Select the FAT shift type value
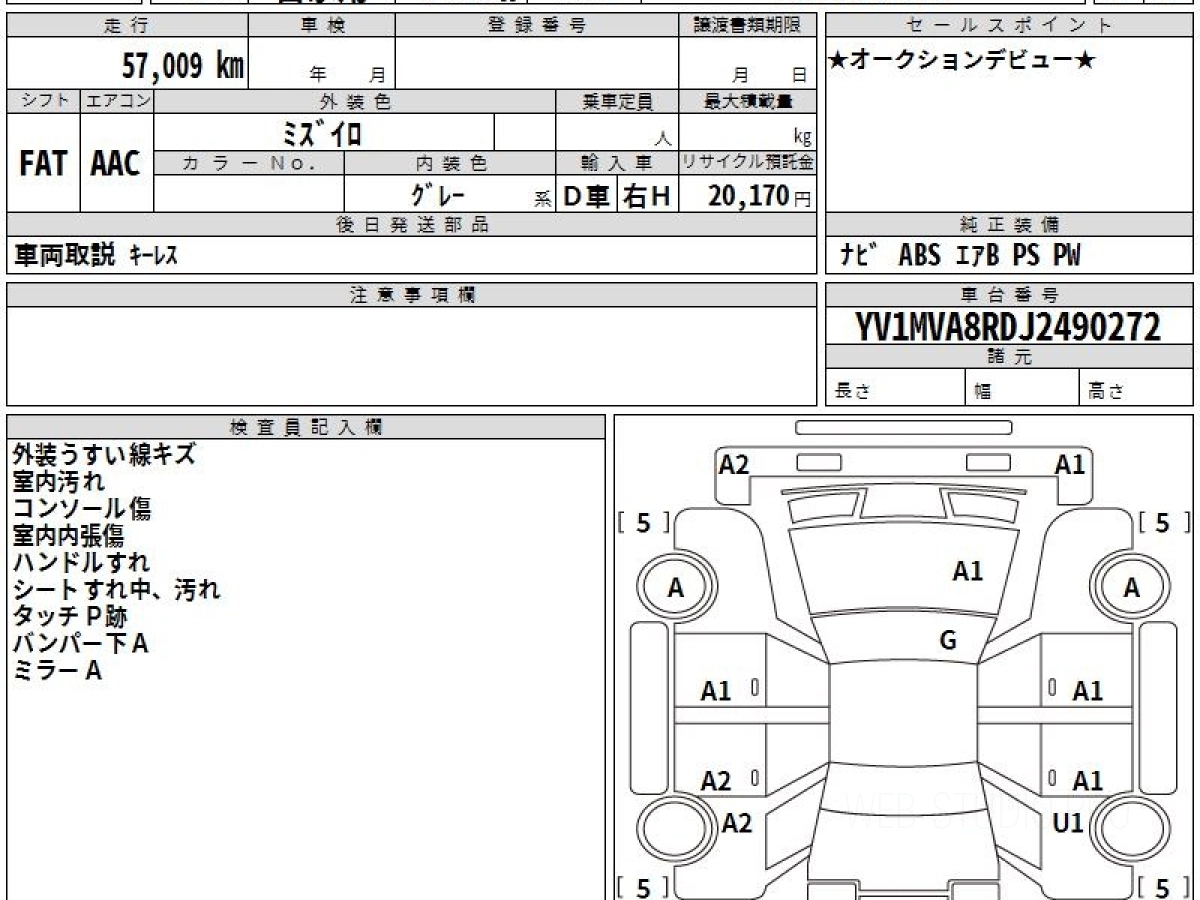Image resolution: width=1200 pixels, height=900 pixels. 43,164
